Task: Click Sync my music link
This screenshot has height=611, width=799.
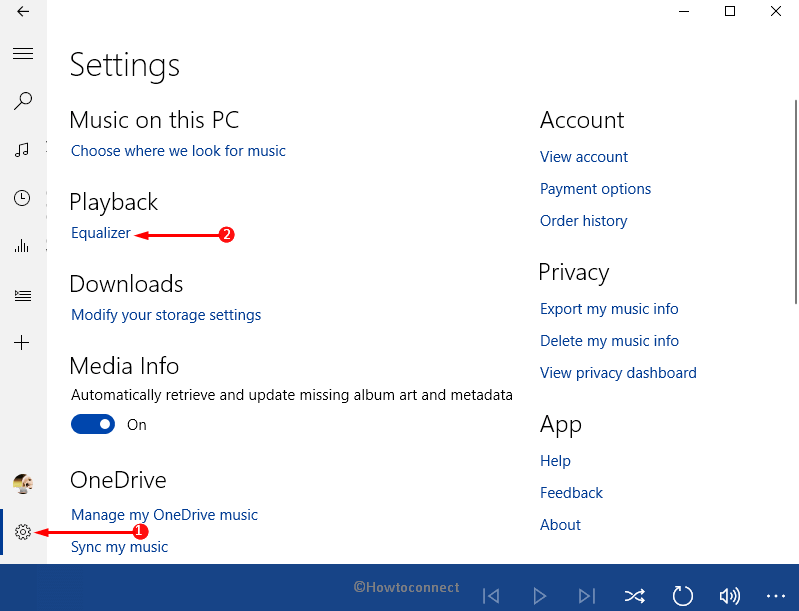Action: tap(119, 547)
